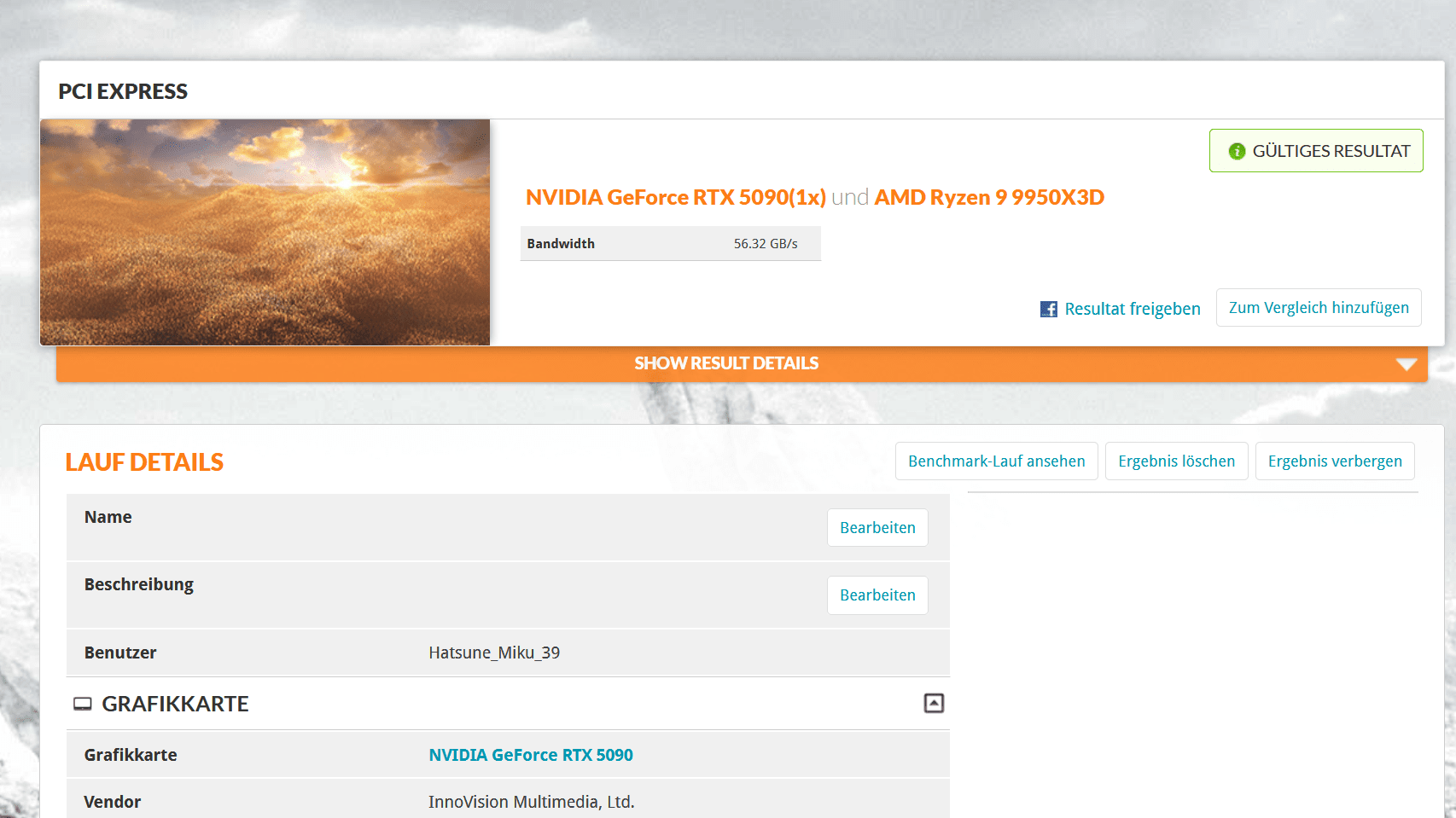Screen dimensions: 1456x818
Task: Click the PCI EXPRESS heading
Action: (x=123, y=91)
